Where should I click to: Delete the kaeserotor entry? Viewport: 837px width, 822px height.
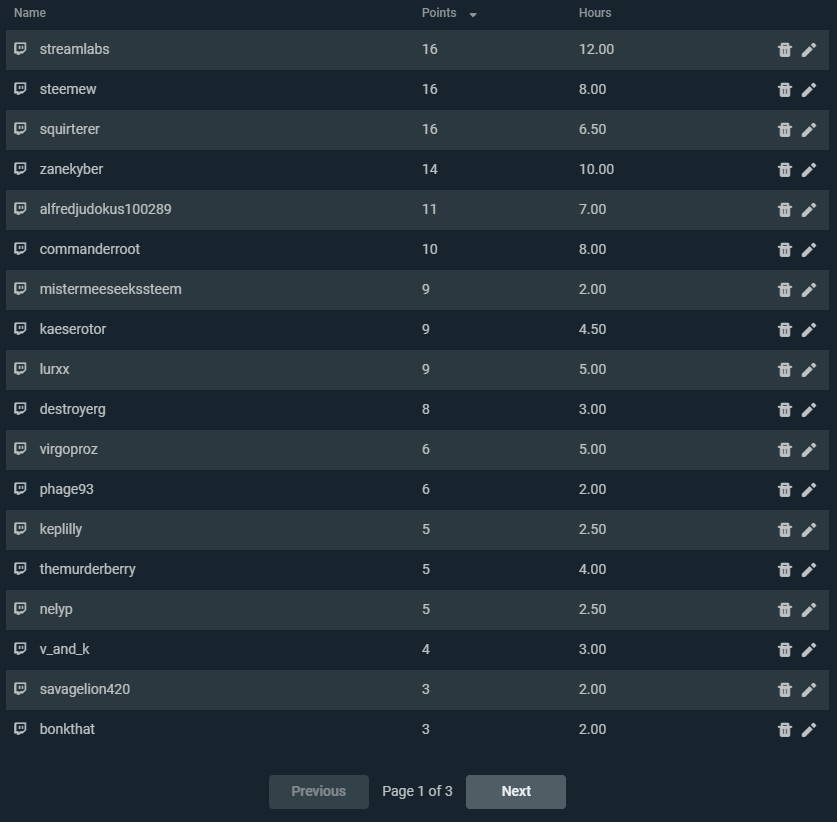pyautogui.click(x=785, y=330)
